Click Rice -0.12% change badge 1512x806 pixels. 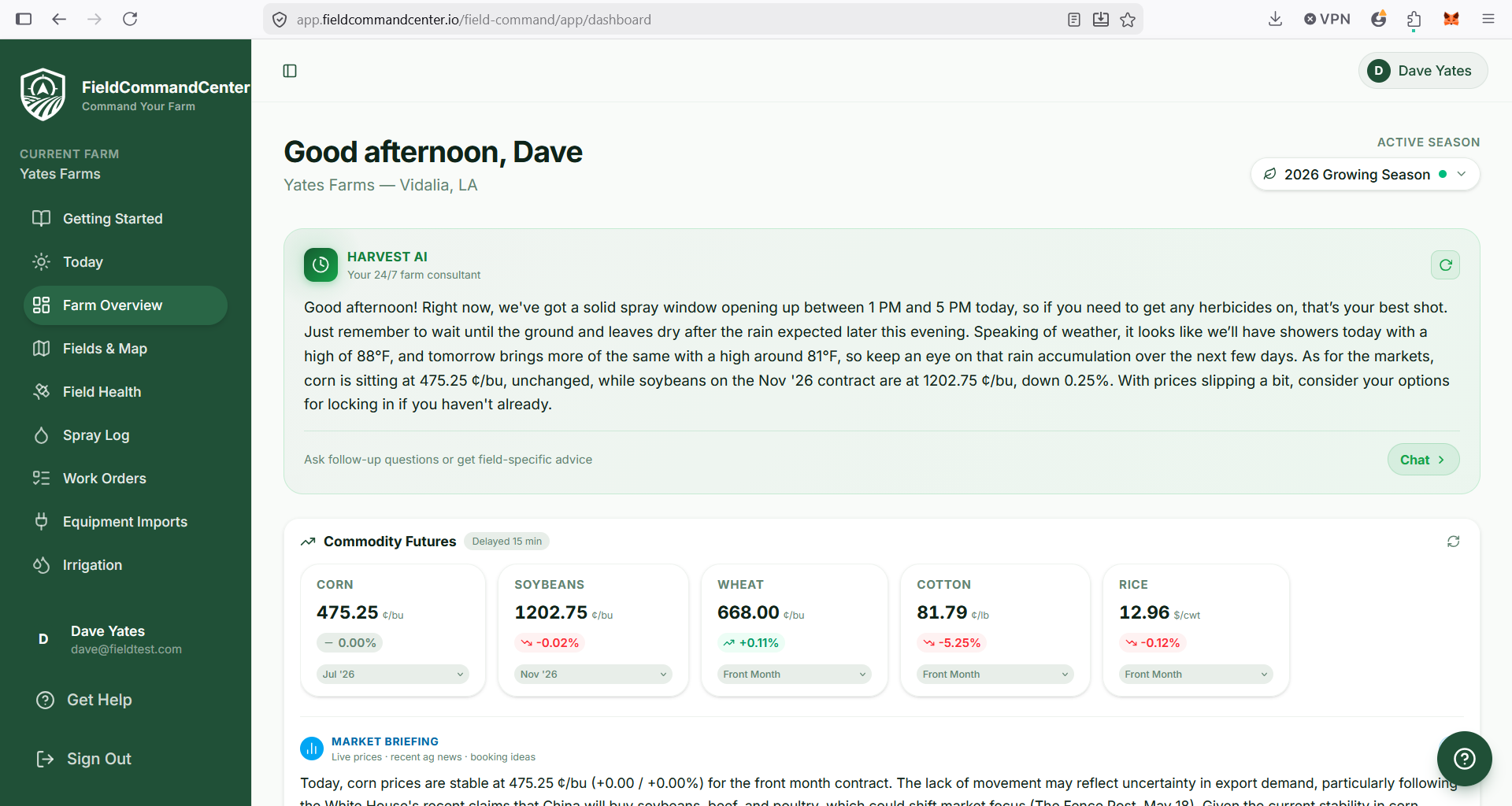pos(1152,643)
